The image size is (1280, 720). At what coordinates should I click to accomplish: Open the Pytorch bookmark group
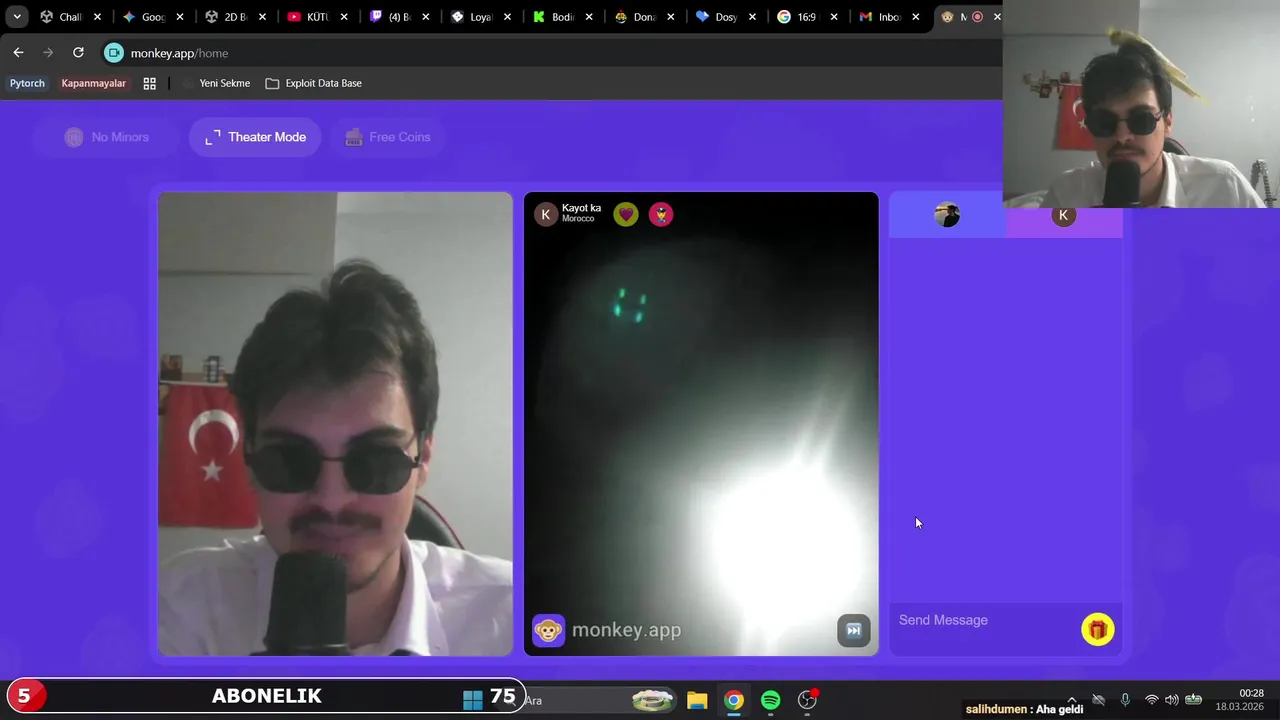pyautogui.click(x=27, y=83)
